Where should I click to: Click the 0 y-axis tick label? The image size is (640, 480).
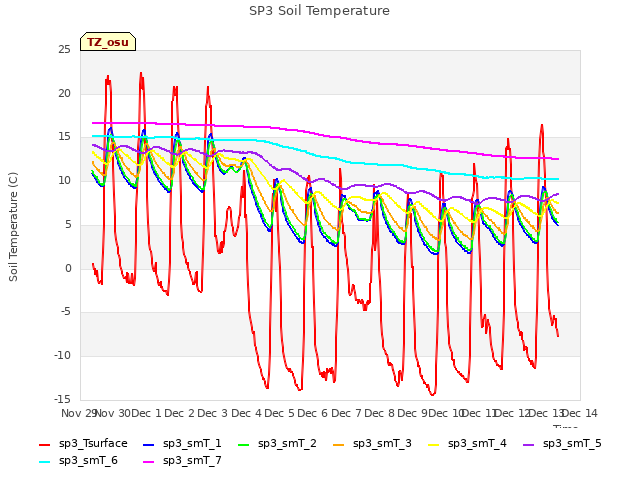pyautogui.click(x=68, y=268)
